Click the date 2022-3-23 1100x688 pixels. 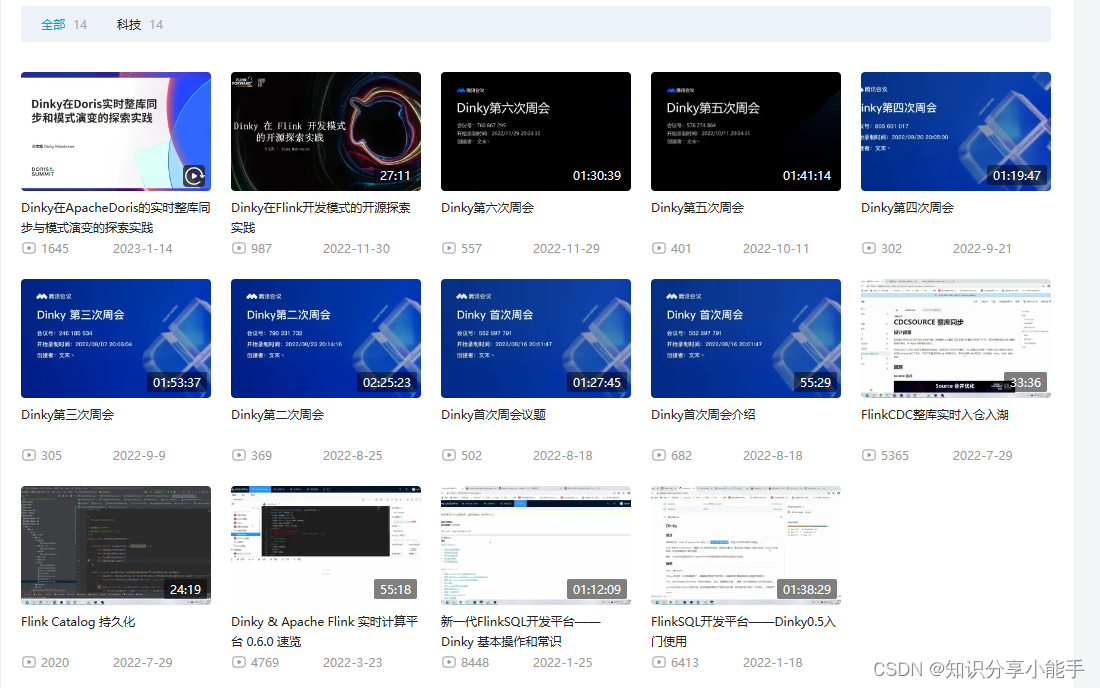click(352, 662)
